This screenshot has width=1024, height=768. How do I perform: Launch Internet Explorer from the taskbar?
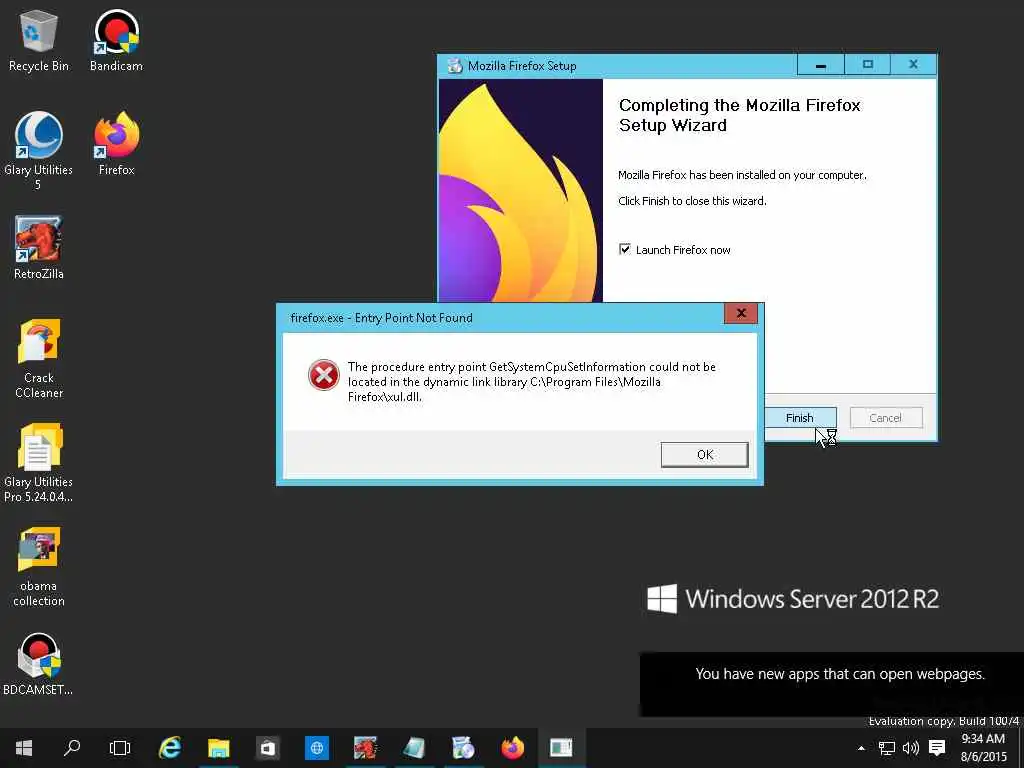click(x=170, y=748)
